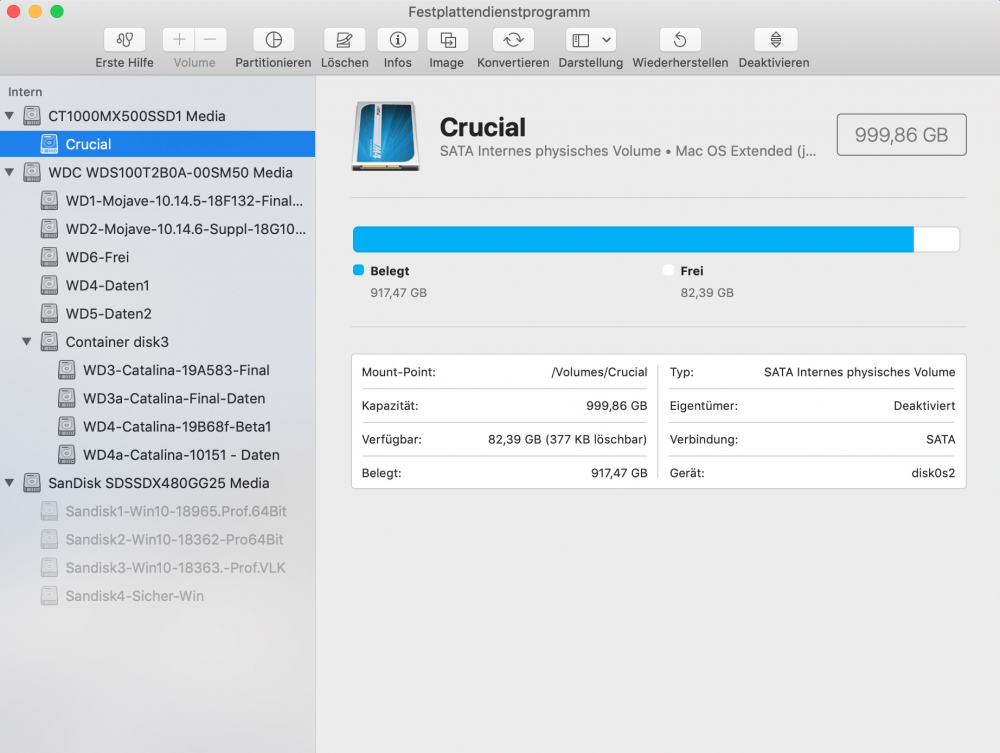The width and height of the screenshot is (1000, 753).
Task: Click the Konvertieren icon
Action: 513,40
